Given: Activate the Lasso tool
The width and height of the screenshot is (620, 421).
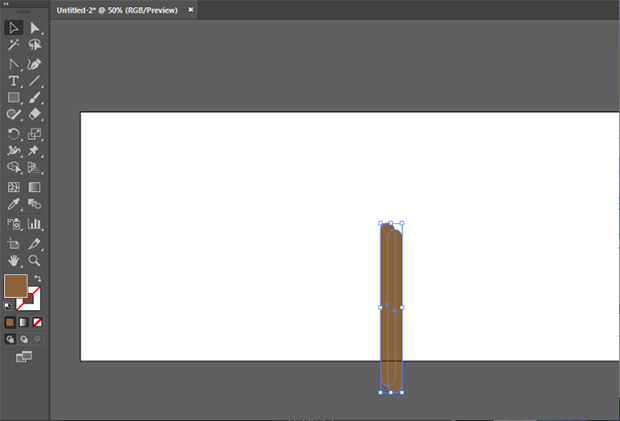Looking at the screenshot, I should pos(35,45).
